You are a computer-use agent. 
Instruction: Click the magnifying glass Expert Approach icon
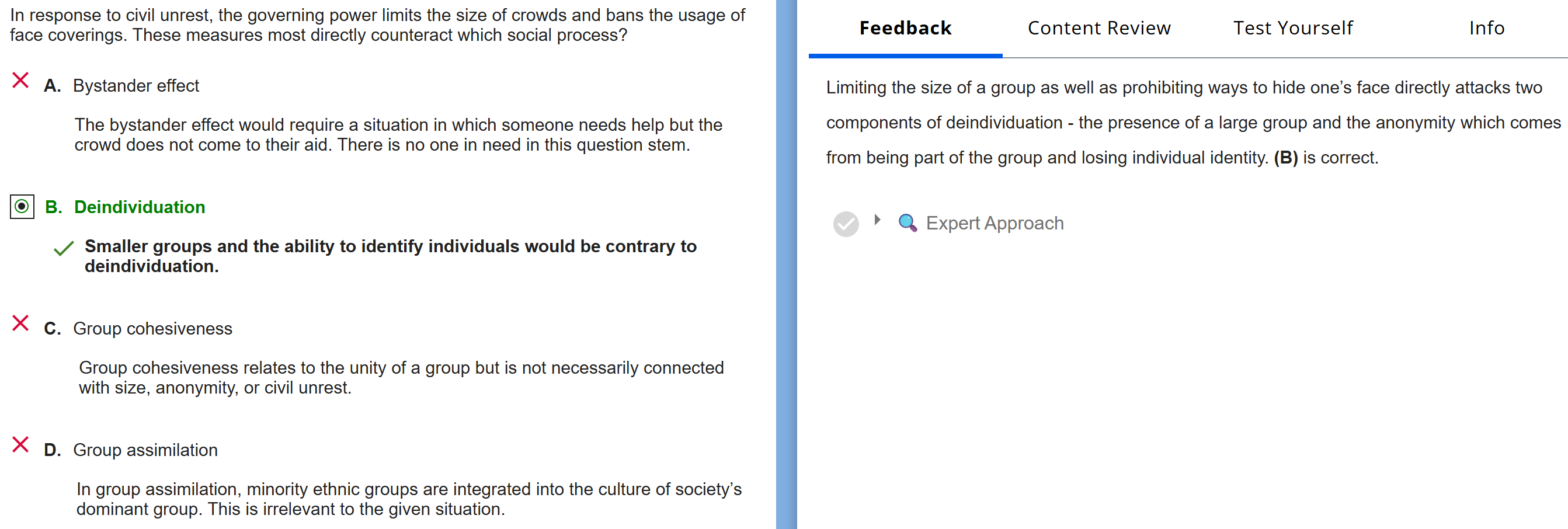(x=907, y=223)
